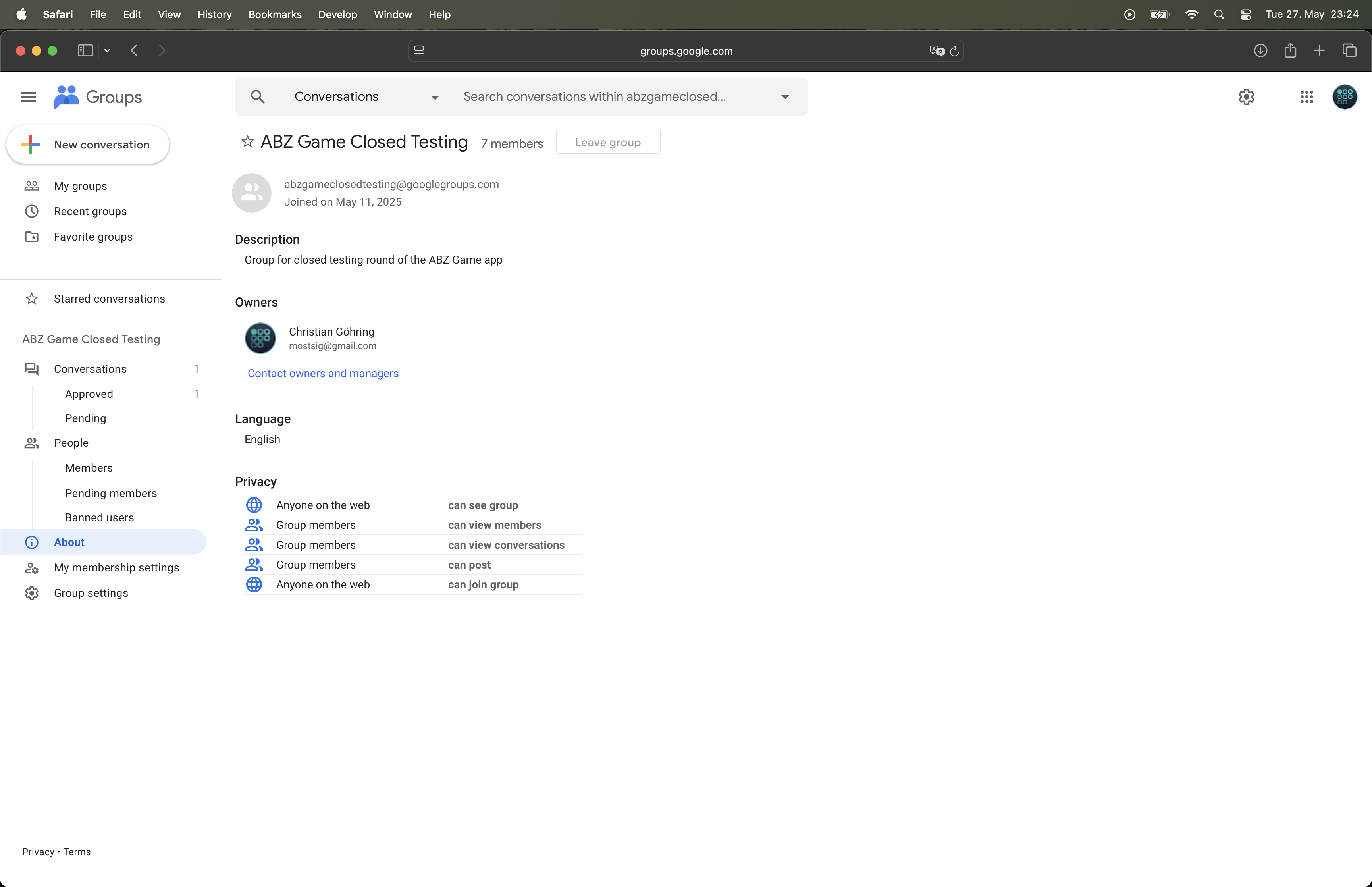This screenshot has width=1372, height=887.
Task: Star the ABZ Game Closed Testing group
Action: 248,142
